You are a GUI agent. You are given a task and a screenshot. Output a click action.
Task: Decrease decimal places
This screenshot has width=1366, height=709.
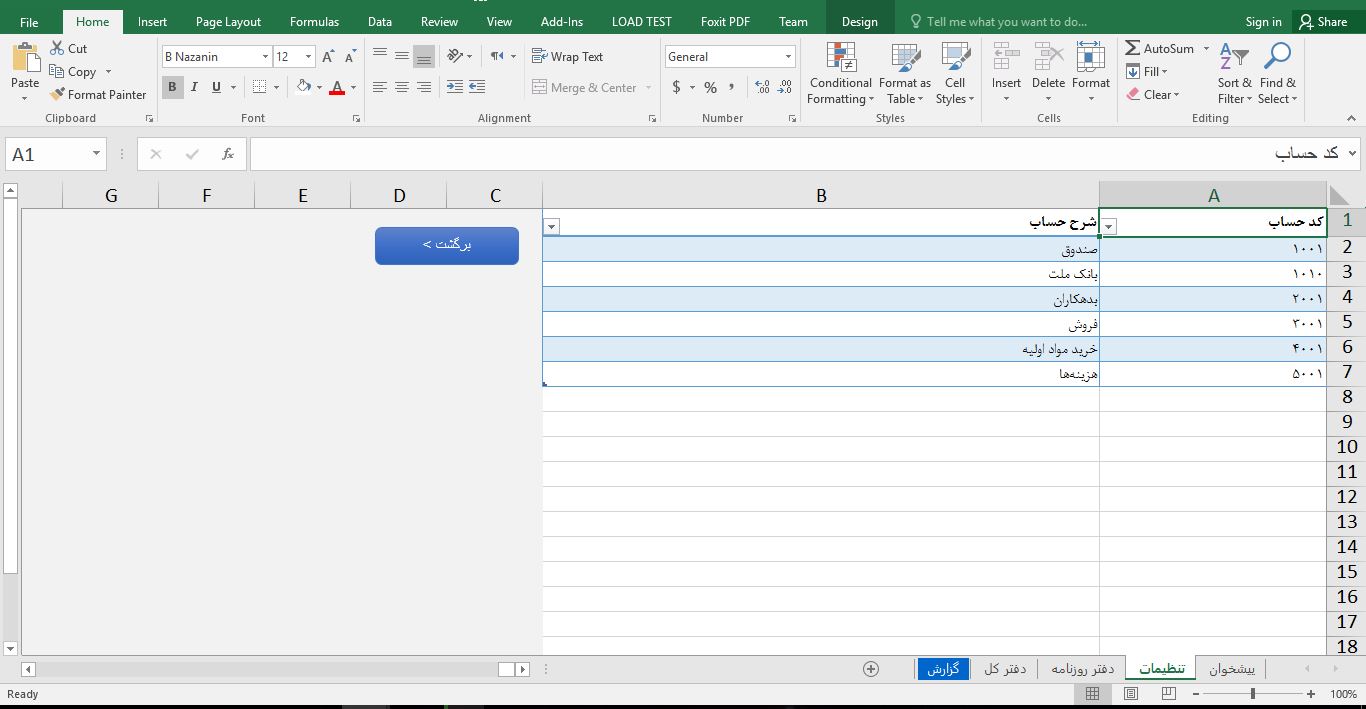785,87
